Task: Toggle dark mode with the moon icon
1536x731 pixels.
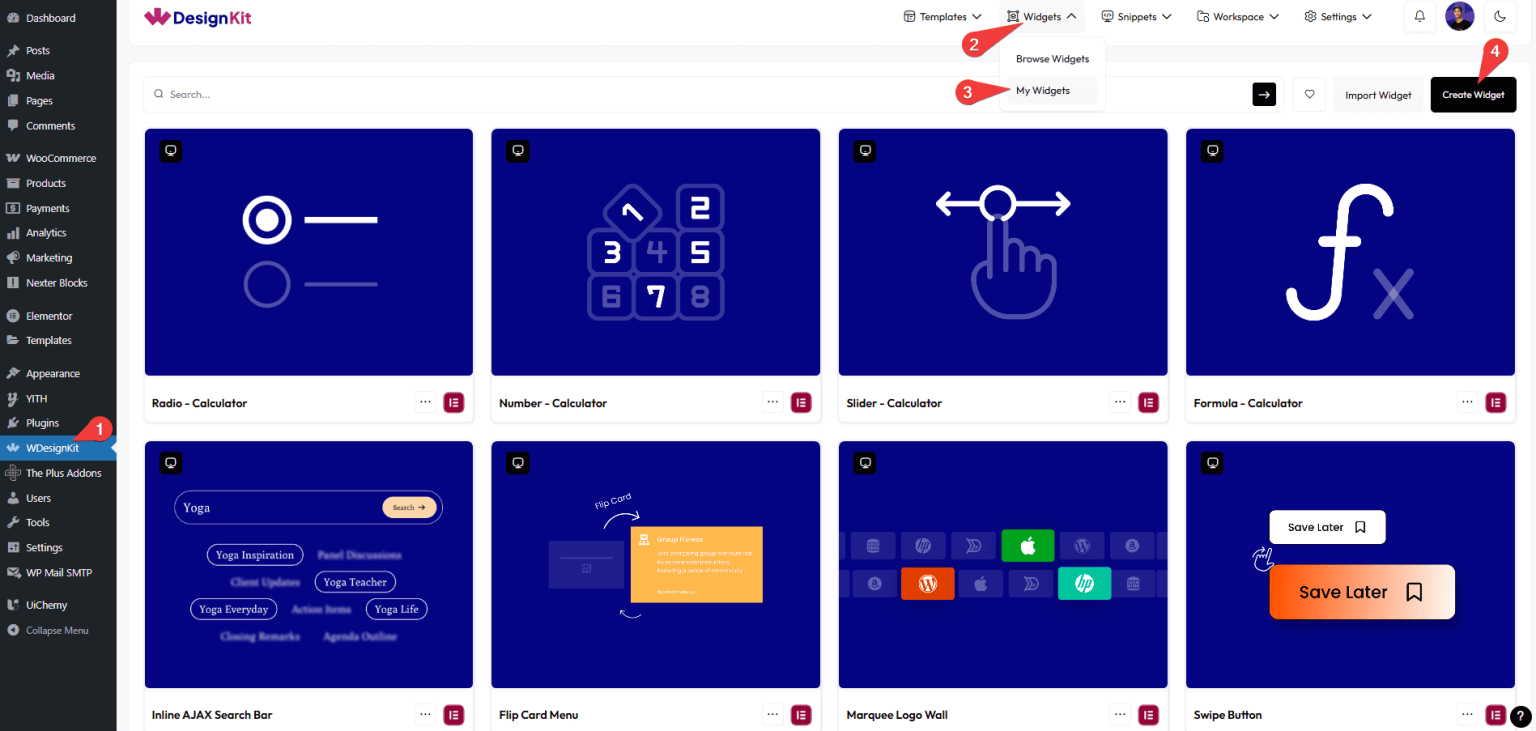Action: [1499, 16]
